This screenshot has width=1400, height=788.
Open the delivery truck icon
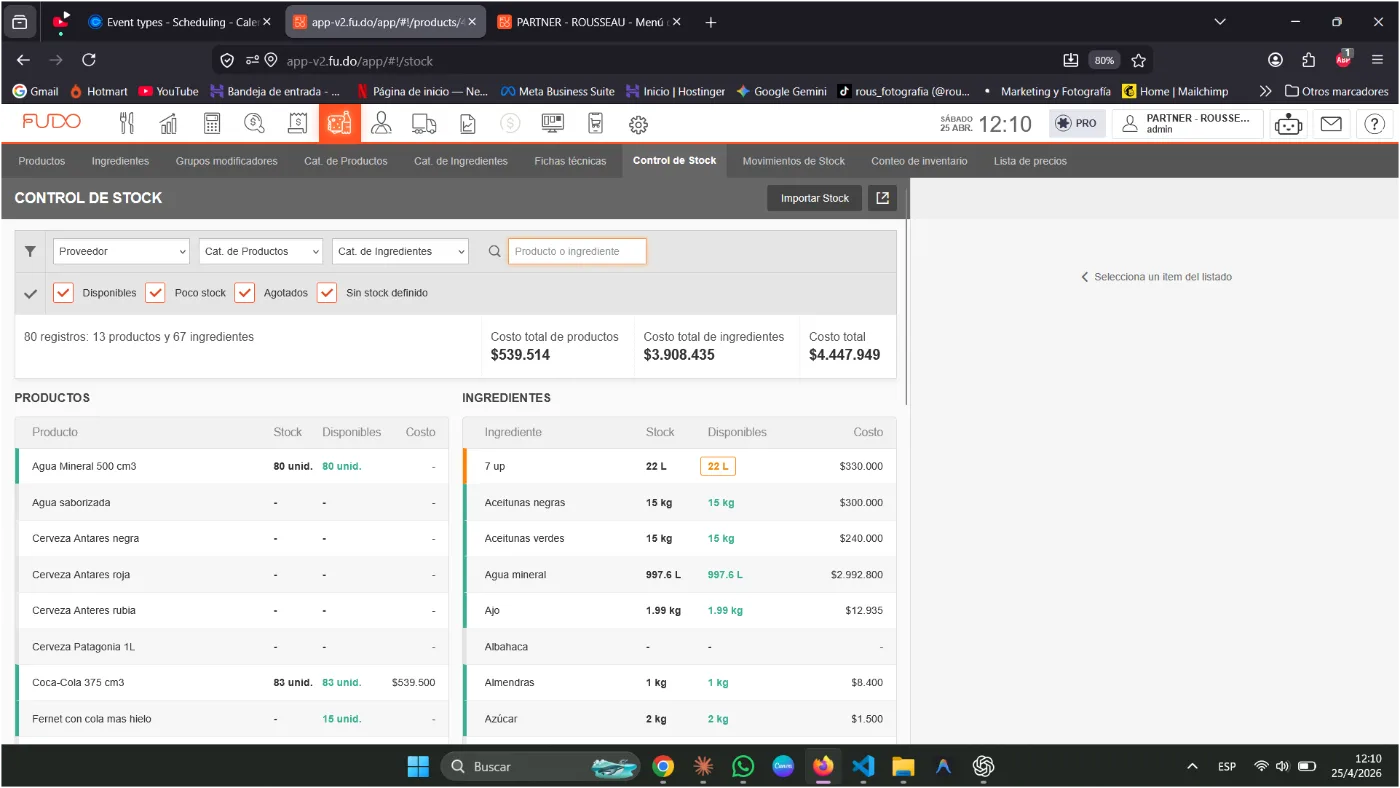click(424, 124)
